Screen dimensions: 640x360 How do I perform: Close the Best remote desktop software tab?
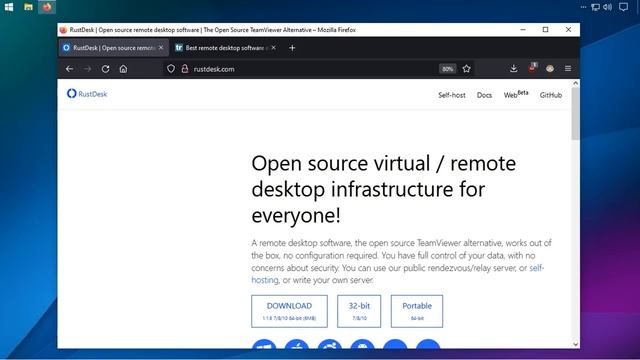click(x=273, y=48)
